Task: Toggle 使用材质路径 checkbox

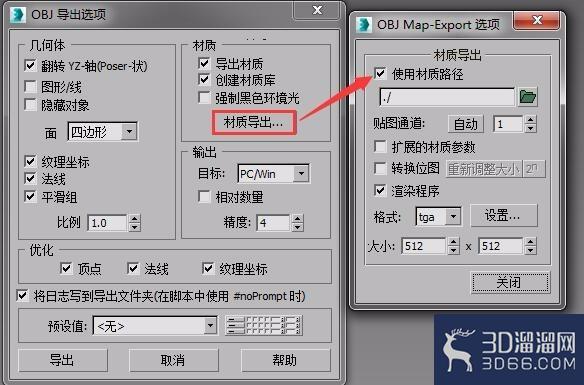Action: coord(380,73)
